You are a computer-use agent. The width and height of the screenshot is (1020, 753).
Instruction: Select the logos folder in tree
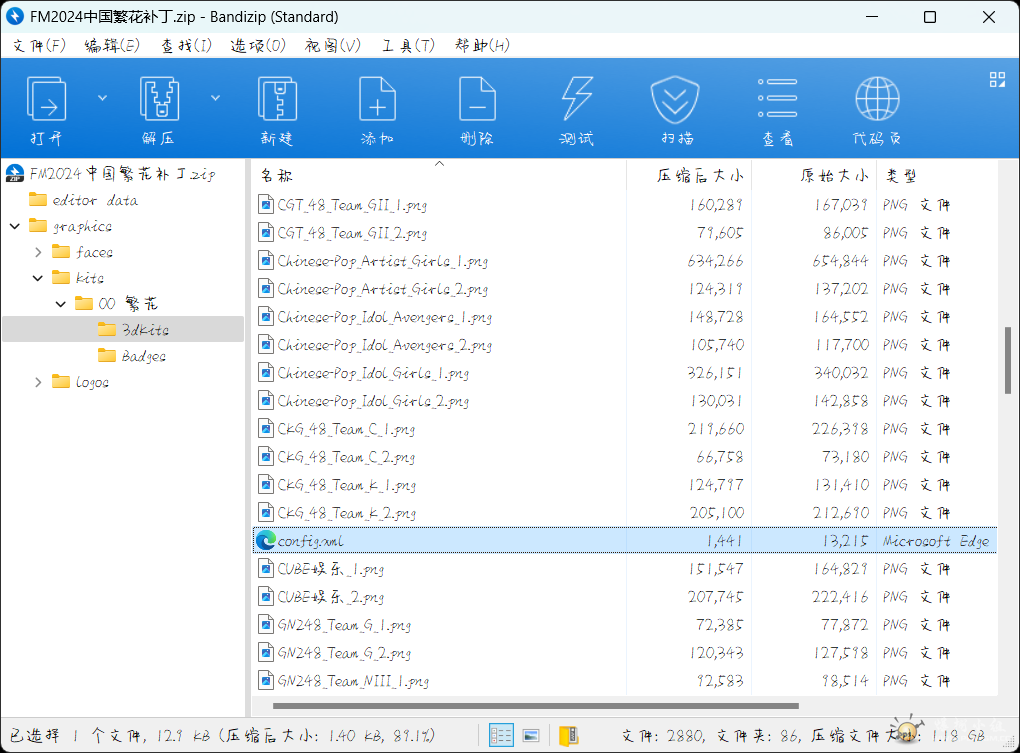(x=92, y=382)
